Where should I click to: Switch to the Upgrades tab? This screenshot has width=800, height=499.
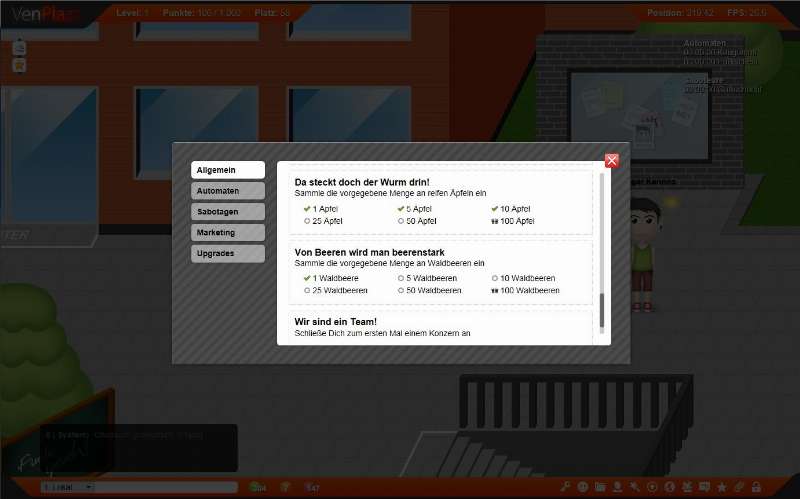tap(228, 254)
